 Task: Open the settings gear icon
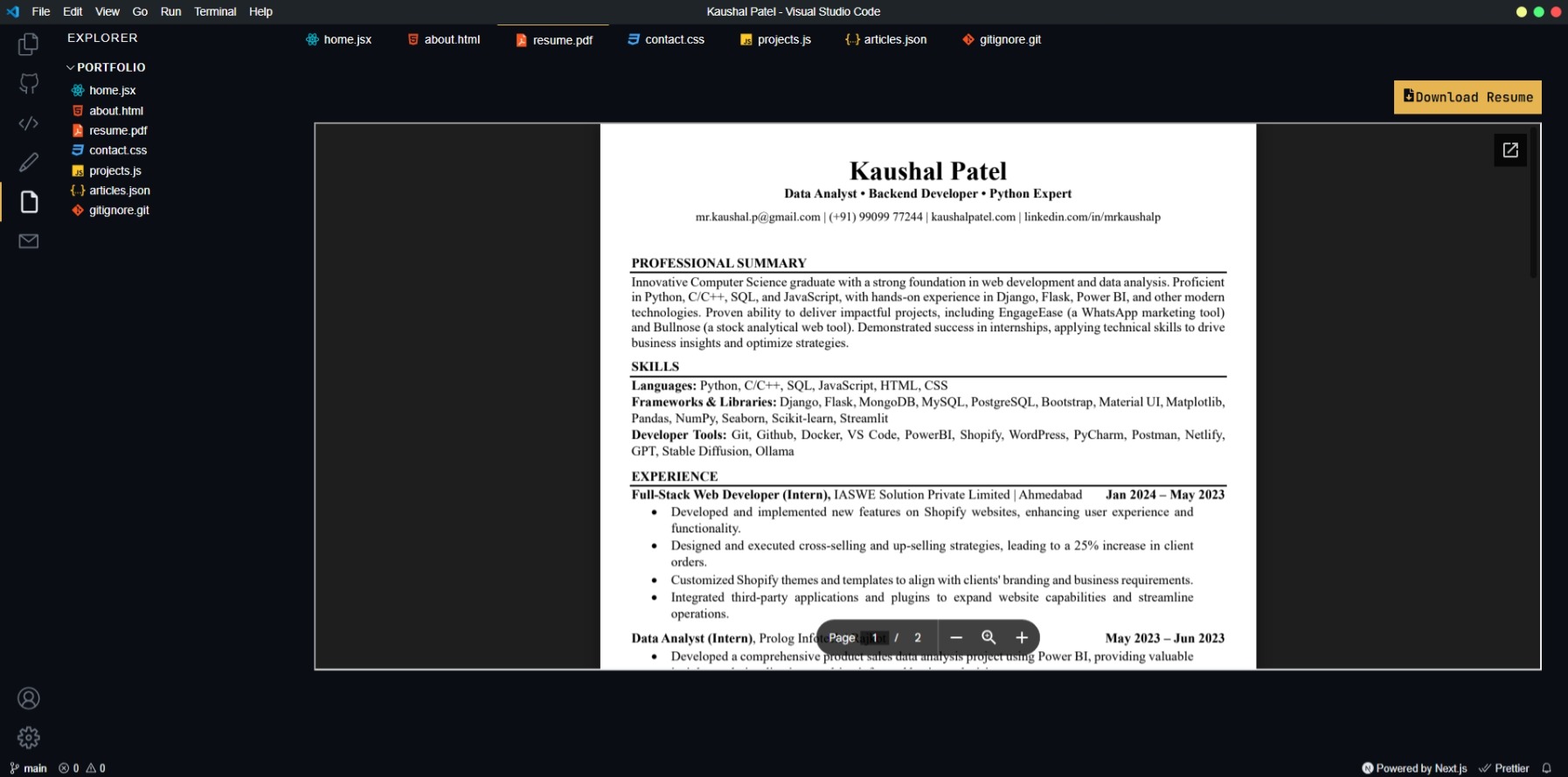click(x=29, y=738)
